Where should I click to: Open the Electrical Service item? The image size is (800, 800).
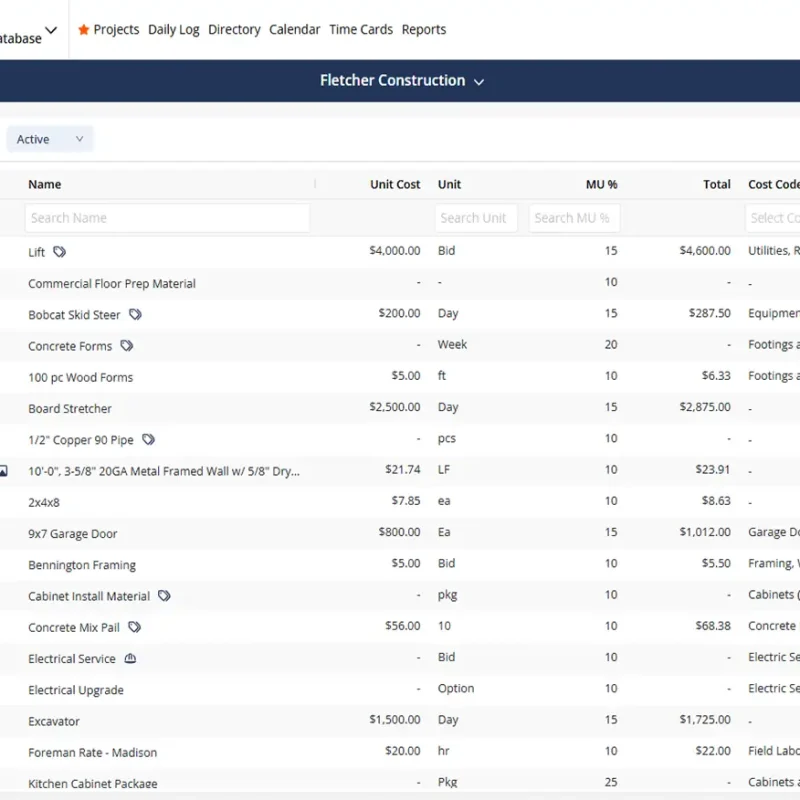[72, 659]
